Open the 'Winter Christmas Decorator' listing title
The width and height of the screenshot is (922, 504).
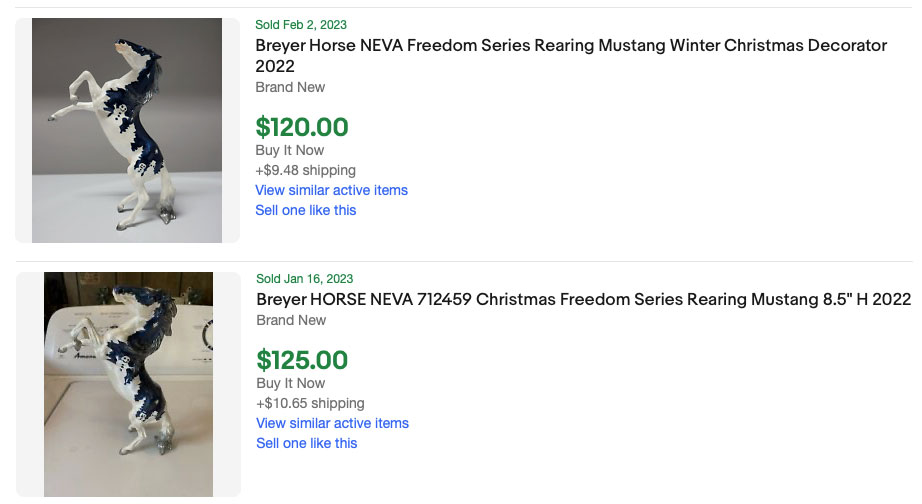(571, 46)
